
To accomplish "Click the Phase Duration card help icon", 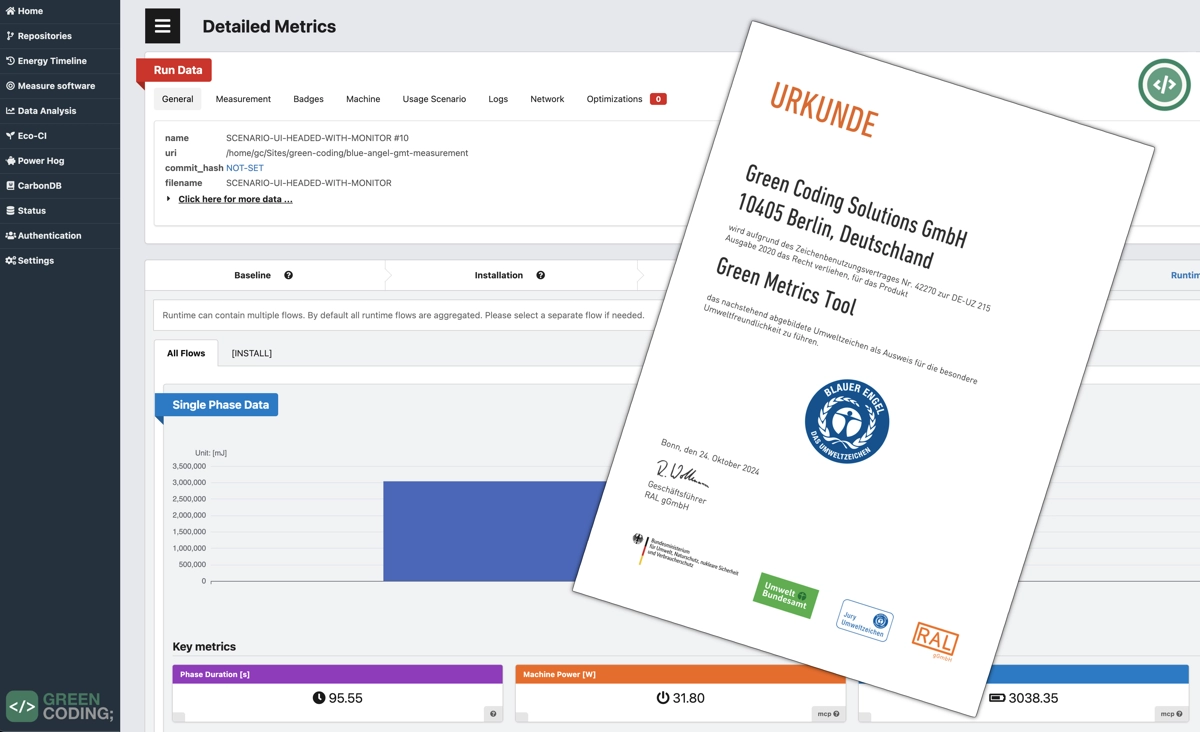I will pyautogui.click(x=493, y=714).
